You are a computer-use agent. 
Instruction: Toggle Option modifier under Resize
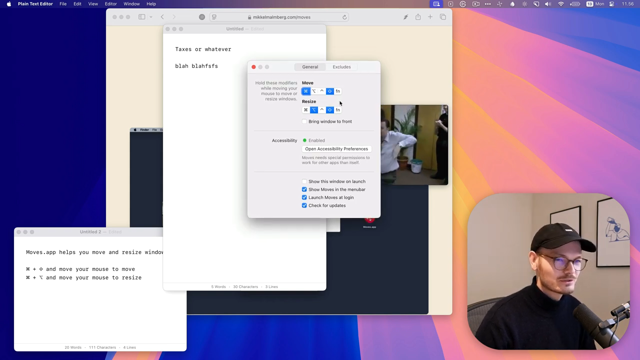[x=314, y=110]
